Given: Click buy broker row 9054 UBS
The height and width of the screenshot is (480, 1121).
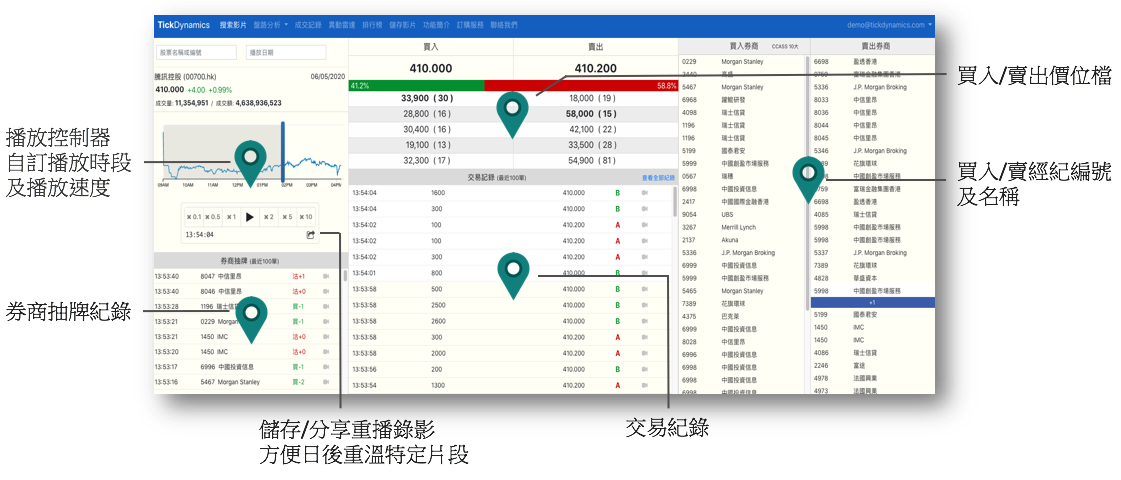Looking at the screenshot, I should 742,215.
